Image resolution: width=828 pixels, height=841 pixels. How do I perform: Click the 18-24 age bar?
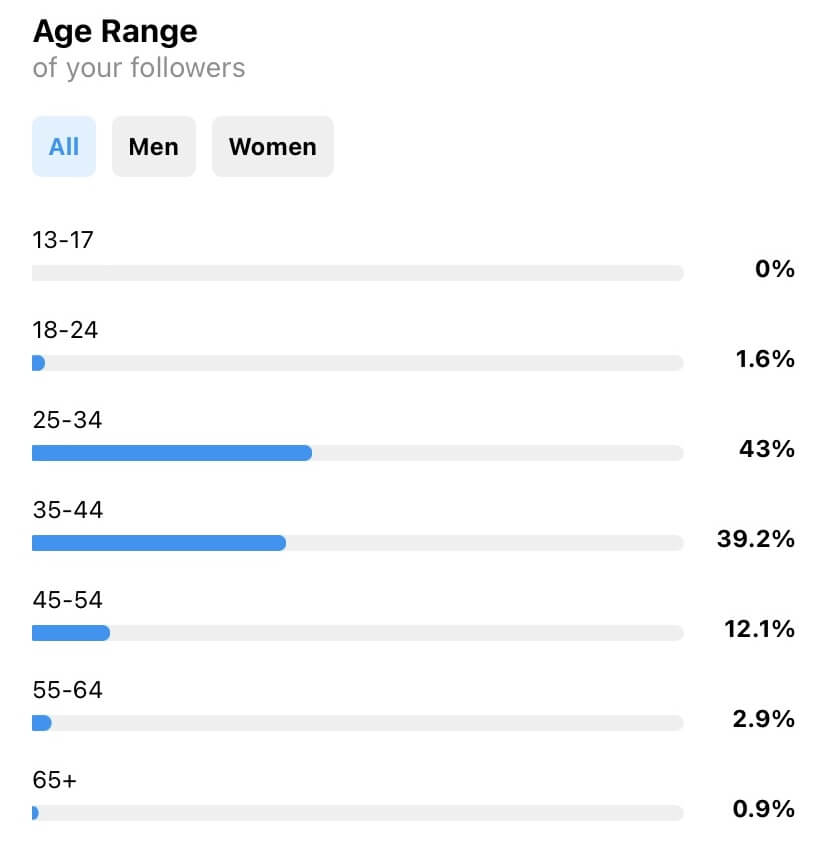(357, 363)
